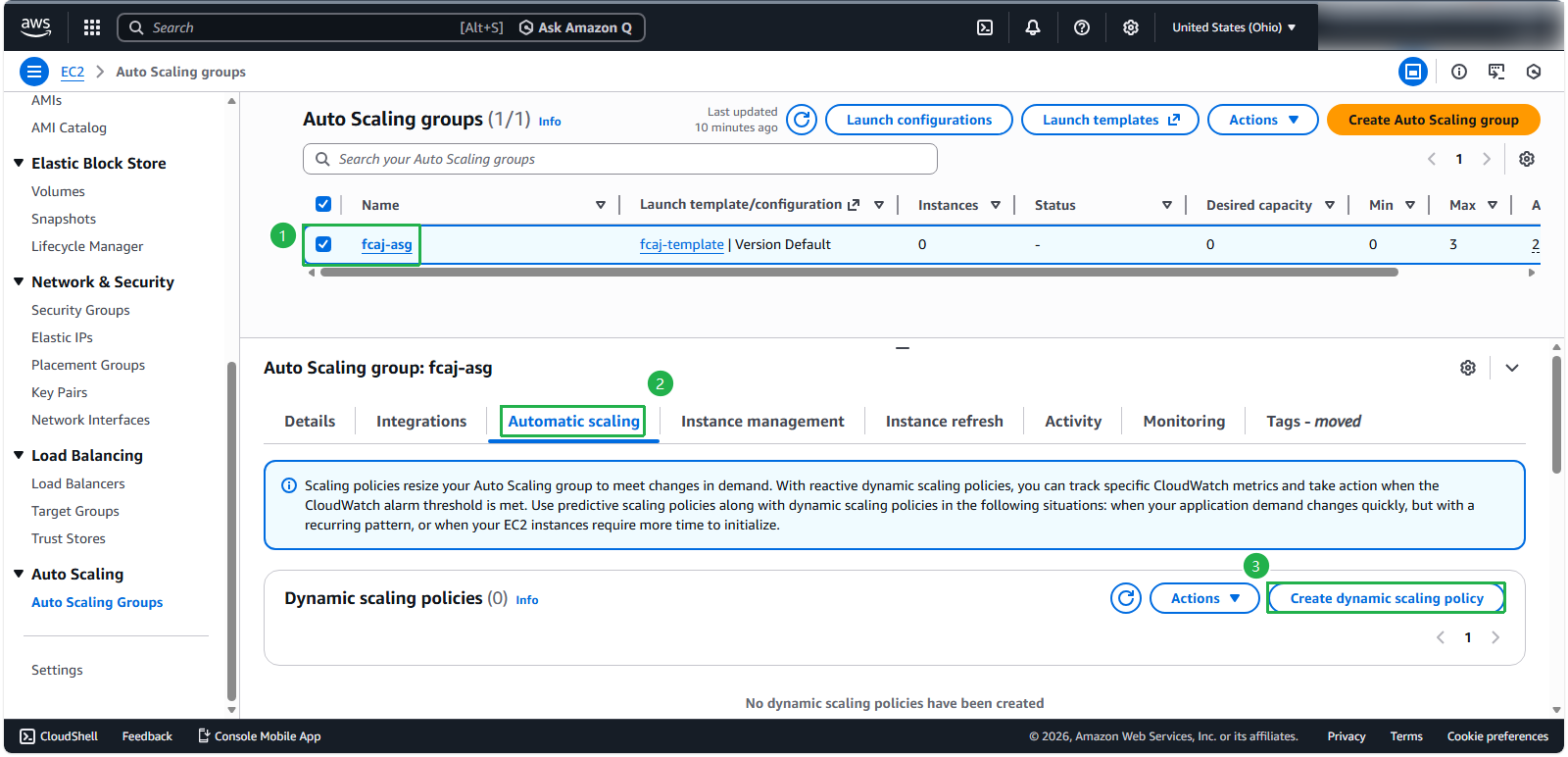Open the top bar settings gear
Screen dimensions: 1568x757
pos(1131,27)
